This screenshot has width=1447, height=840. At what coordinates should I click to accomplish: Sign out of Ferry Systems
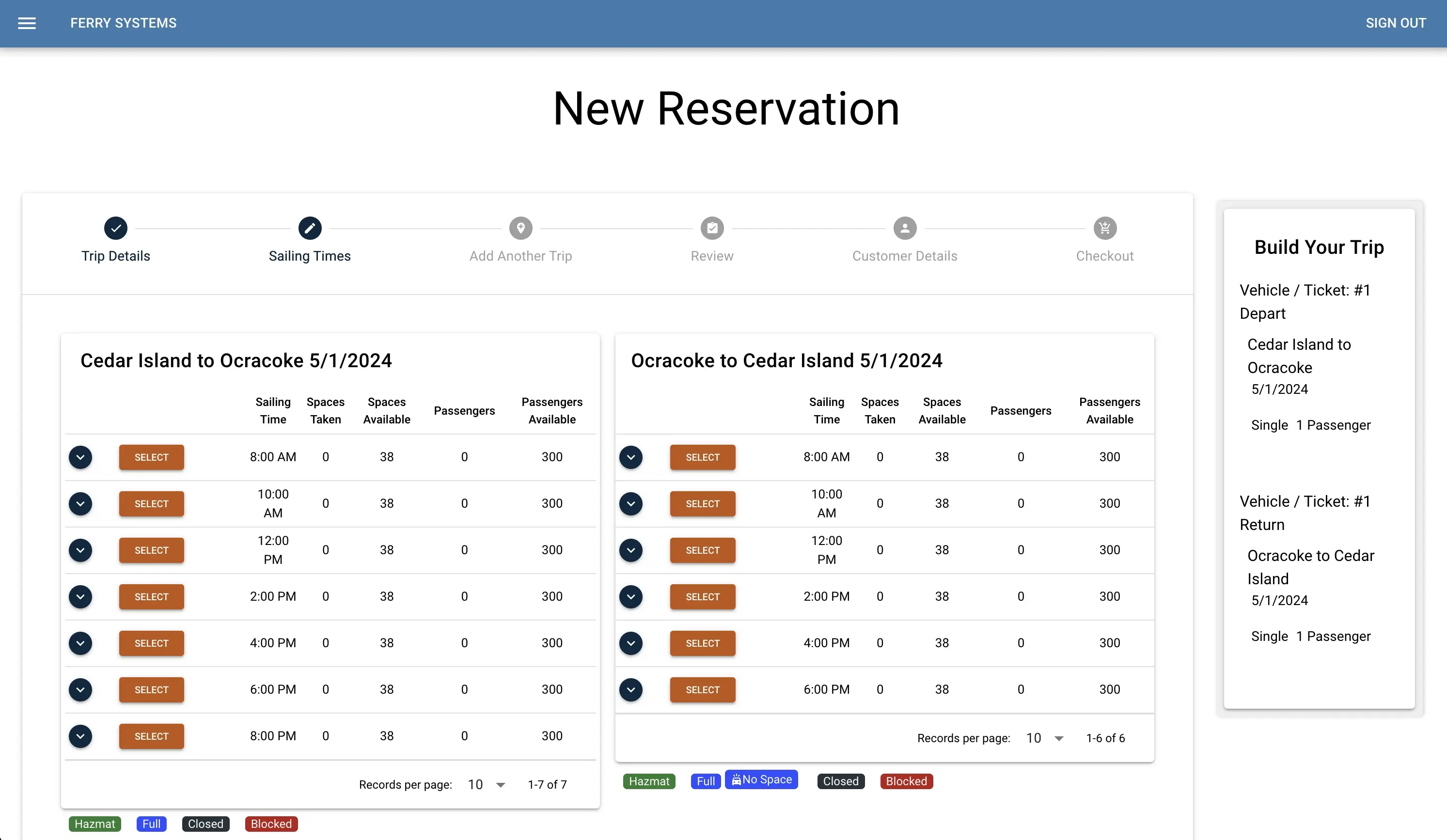(1395, 23)
